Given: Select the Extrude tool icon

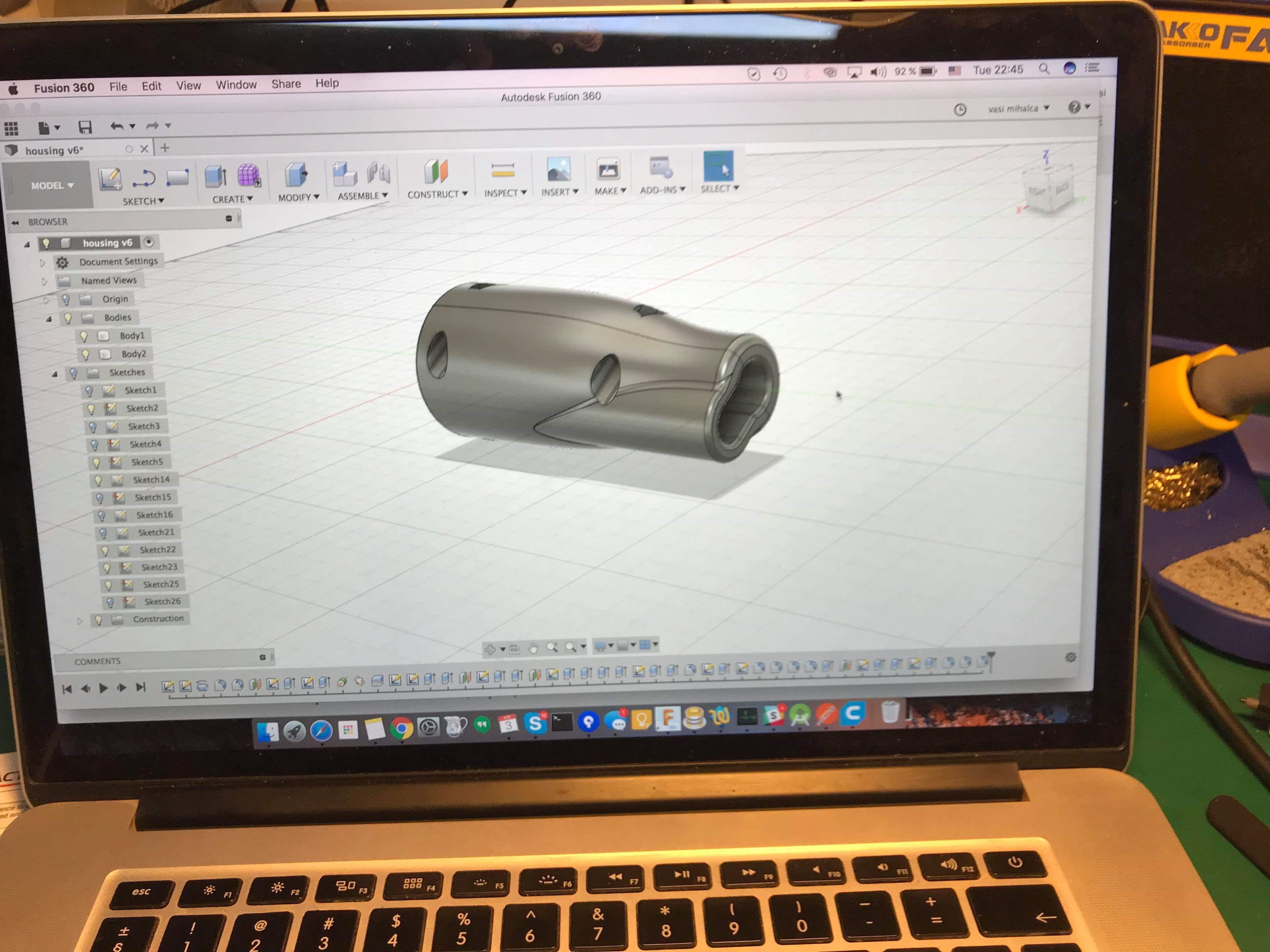Looking at the screenshot, I should click(x=216, y=176).
